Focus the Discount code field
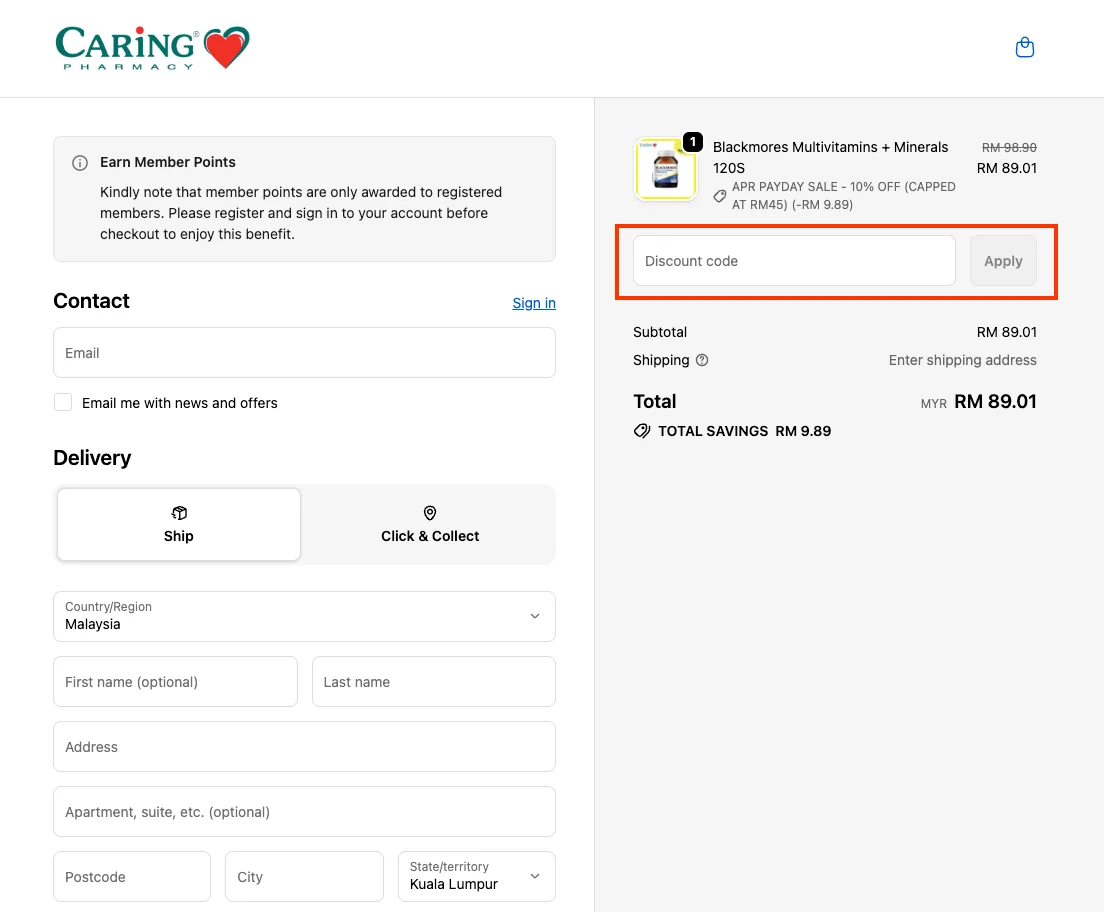1104x912 pixels. (794, 261)
